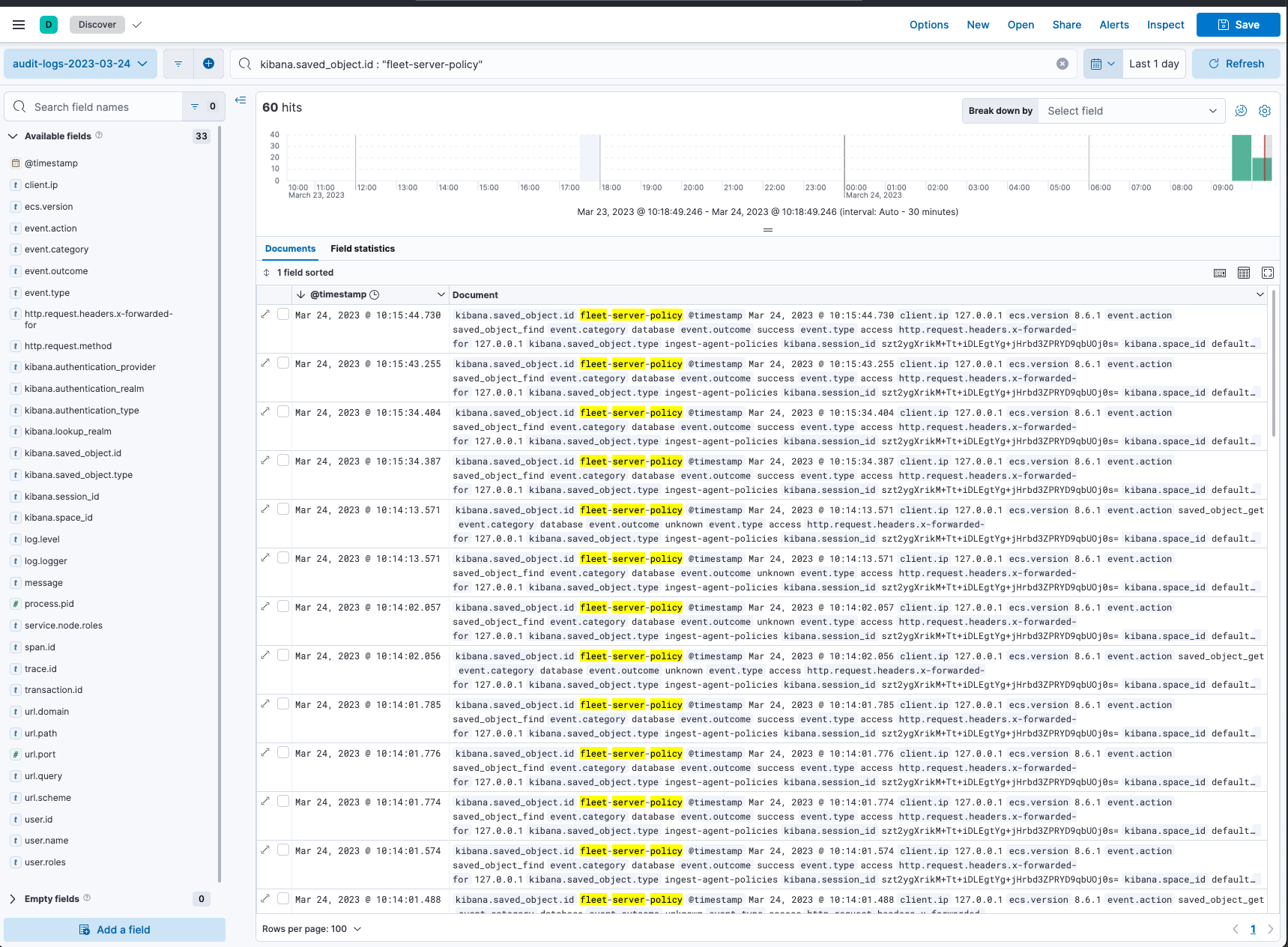
Task: Select the 10:15:34.387 row checkbox
Action: [x=283, y=460]
